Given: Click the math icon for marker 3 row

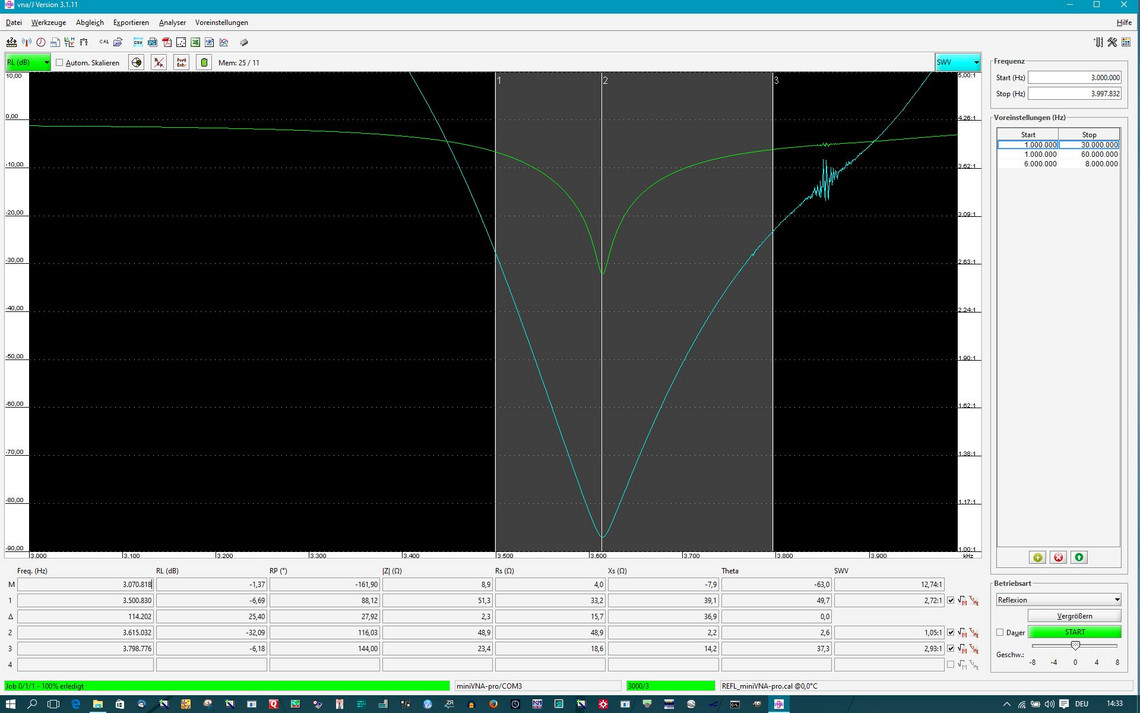Looking at the screenshot, I should pyautogui.click(x=963, y=648).
